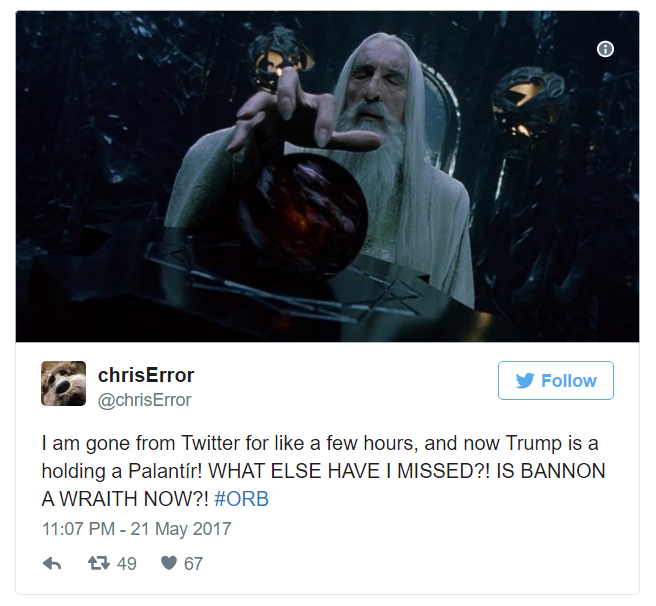656x606 pixels.
Task: View the 49 retweets count
Action: [x=127, y=564]
